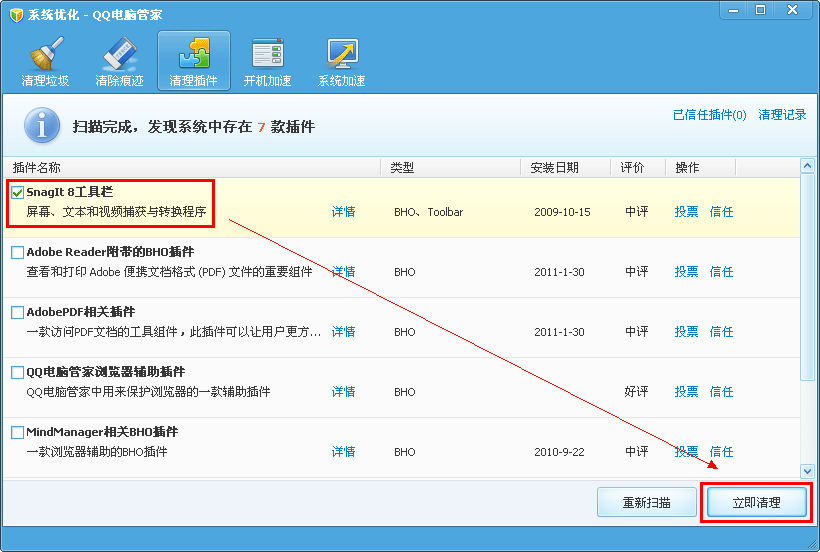Screen dimensions: 820x552
Task: Sort by the 类型 column header
Action: (451, 168)
